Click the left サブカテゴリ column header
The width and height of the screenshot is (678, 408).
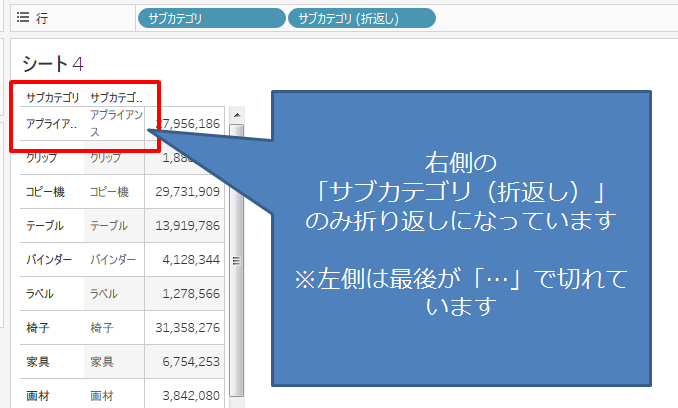(x=52, y=97)
